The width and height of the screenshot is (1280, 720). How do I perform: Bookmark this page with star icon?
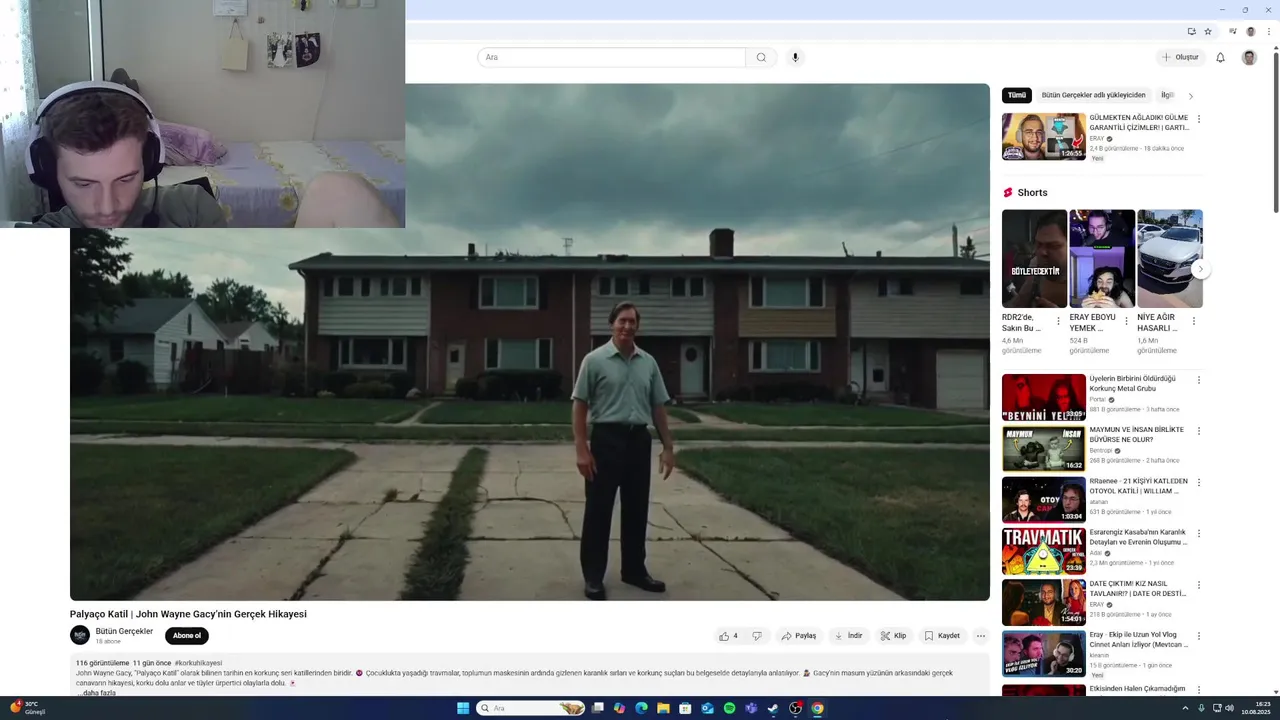(x=1208, y=31)
